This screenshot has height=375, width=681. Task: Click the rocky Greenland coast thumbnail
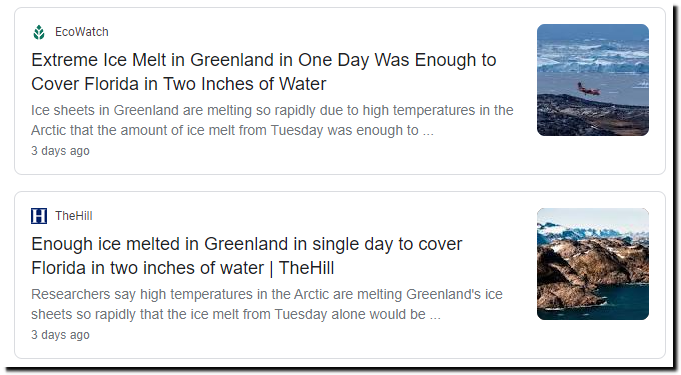pos(593,264)
